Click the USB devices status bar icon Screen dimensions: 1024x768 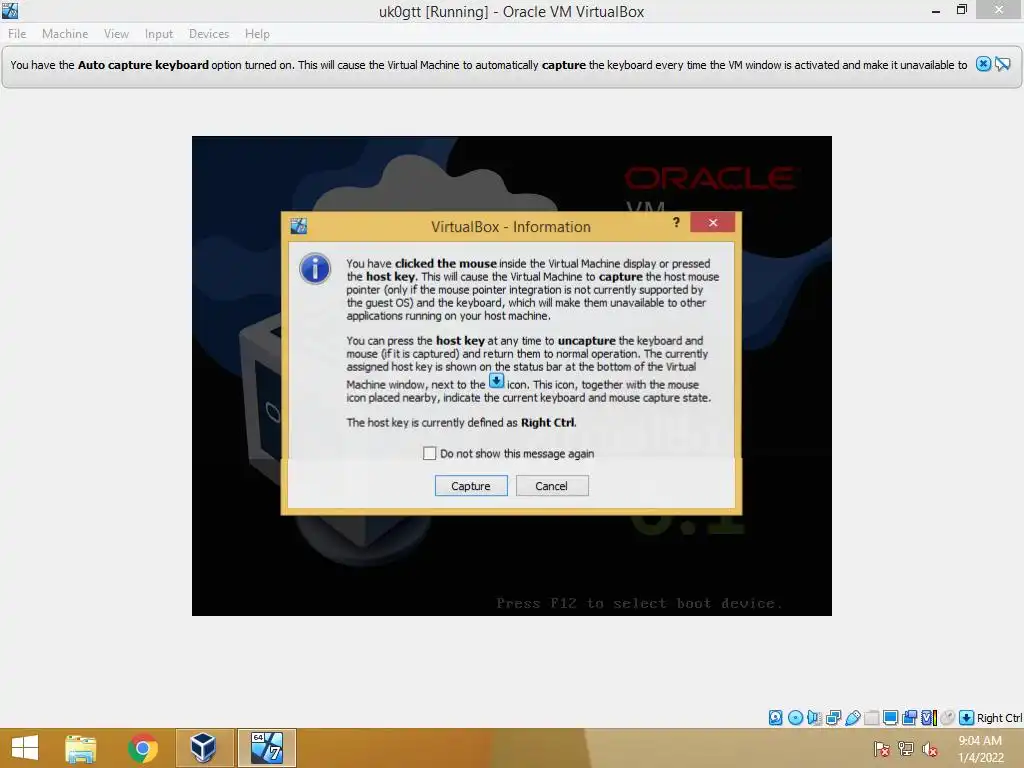(852, 718)
